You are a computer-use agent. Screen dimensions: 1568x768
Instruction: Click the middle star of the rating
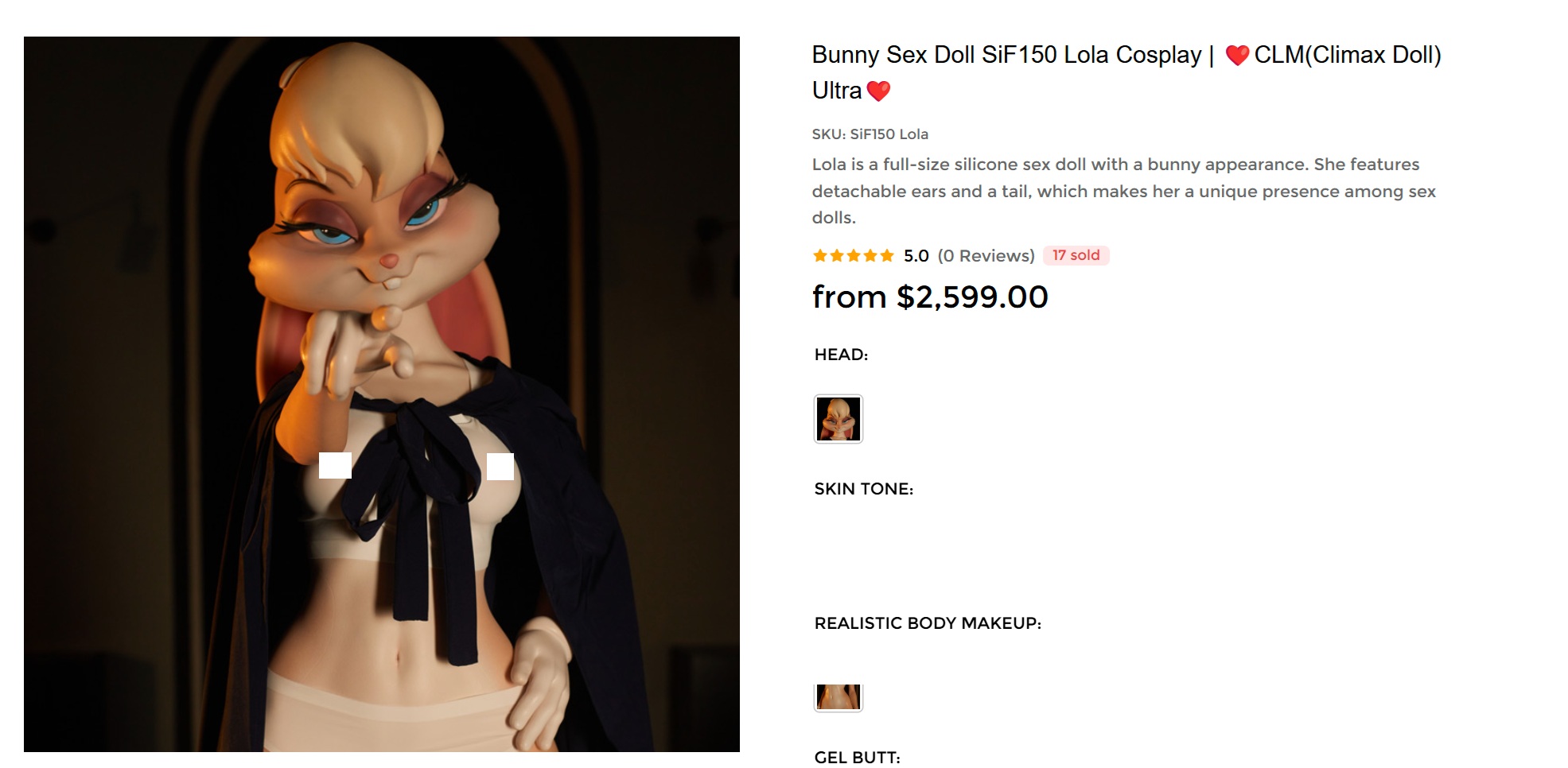pos(854,255)
